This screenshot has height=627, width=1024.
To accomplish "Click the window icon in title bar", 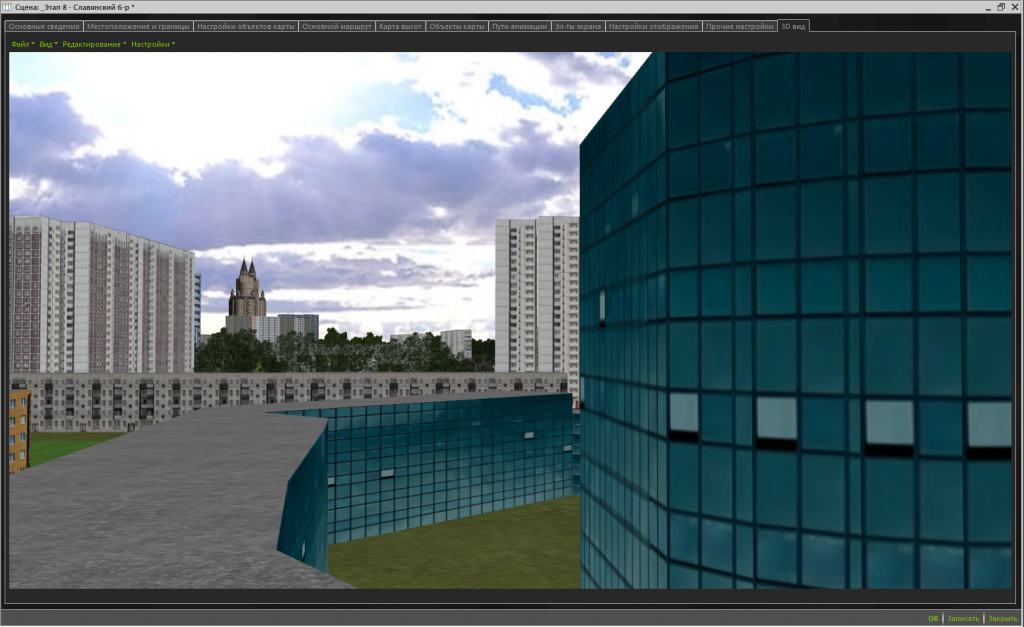I will pos(7,7).
